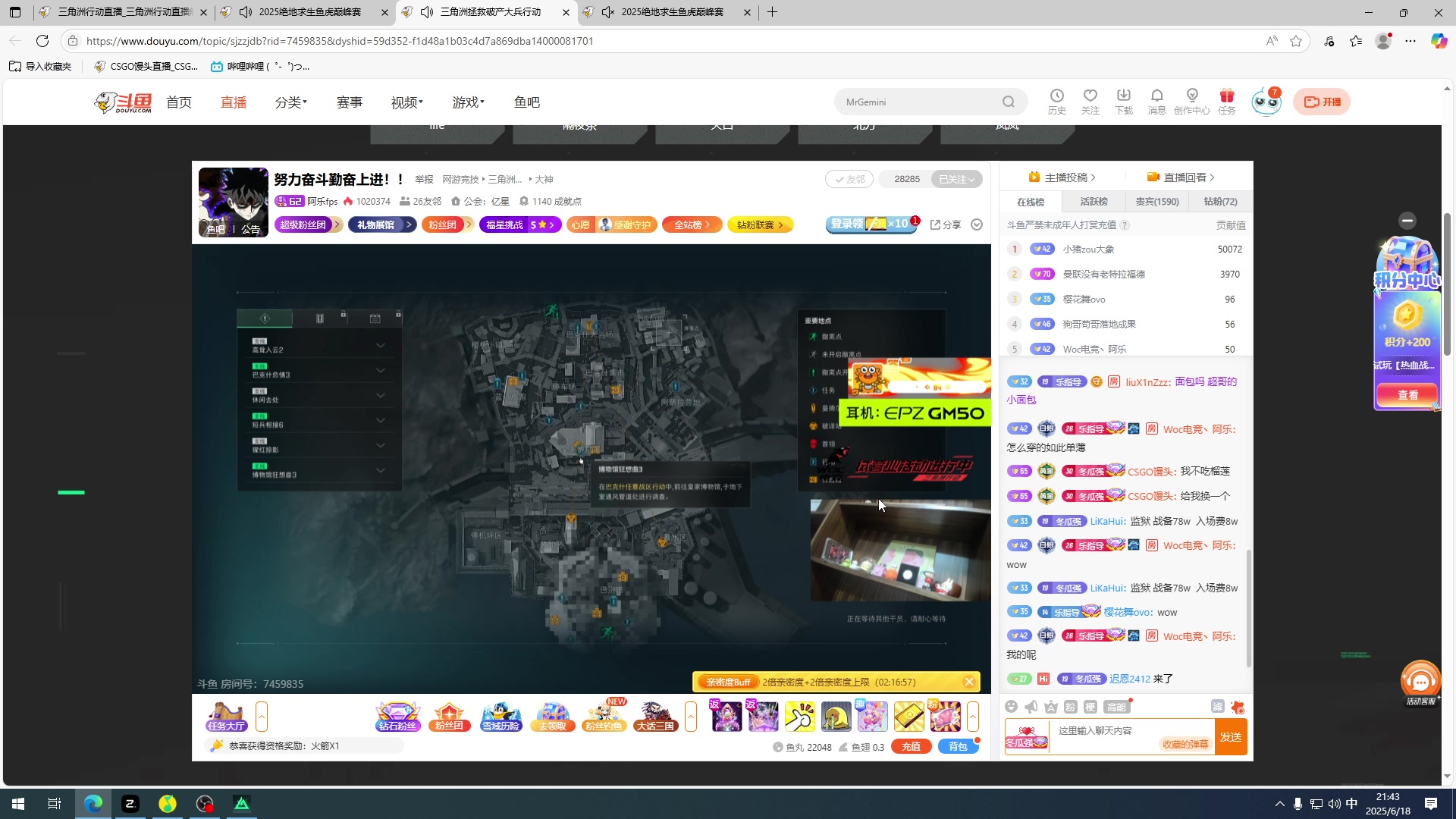This screenshot has width=1456, height=819.
Task: Expand the arrow beside 大话三国
Action: coord(691,717)
